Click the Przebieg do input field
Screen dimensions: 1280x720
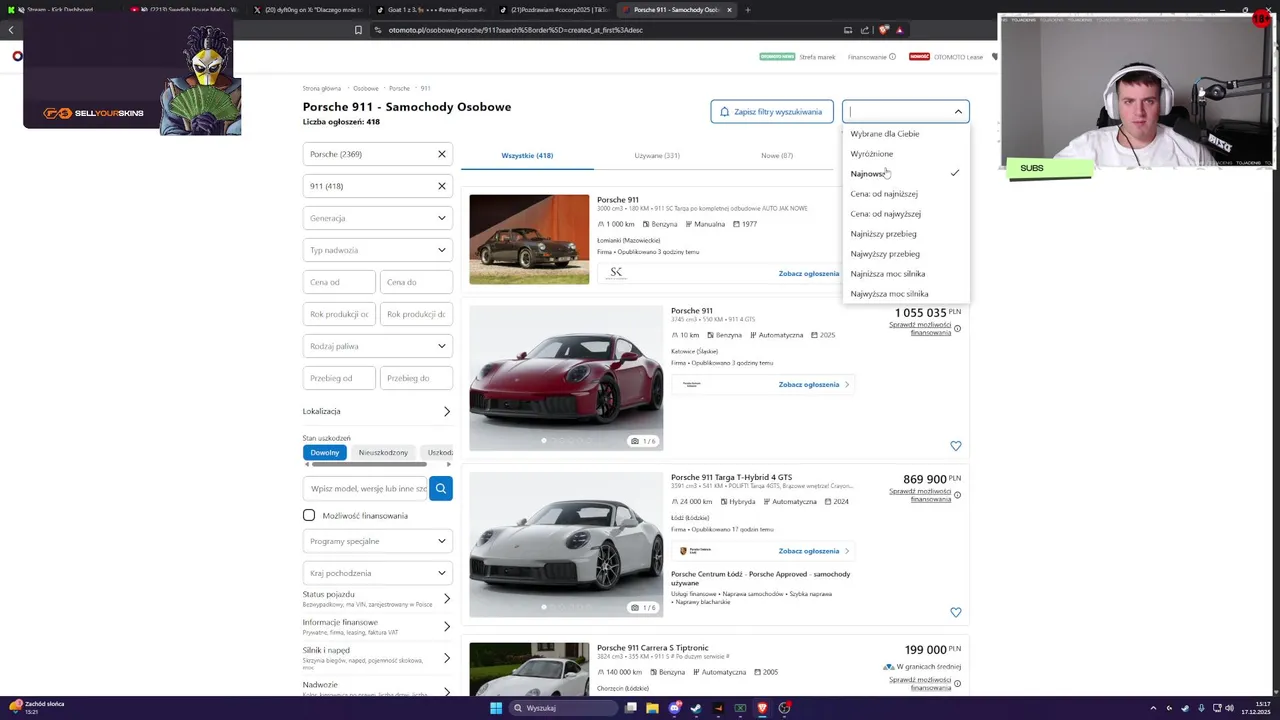pos(416,378)
